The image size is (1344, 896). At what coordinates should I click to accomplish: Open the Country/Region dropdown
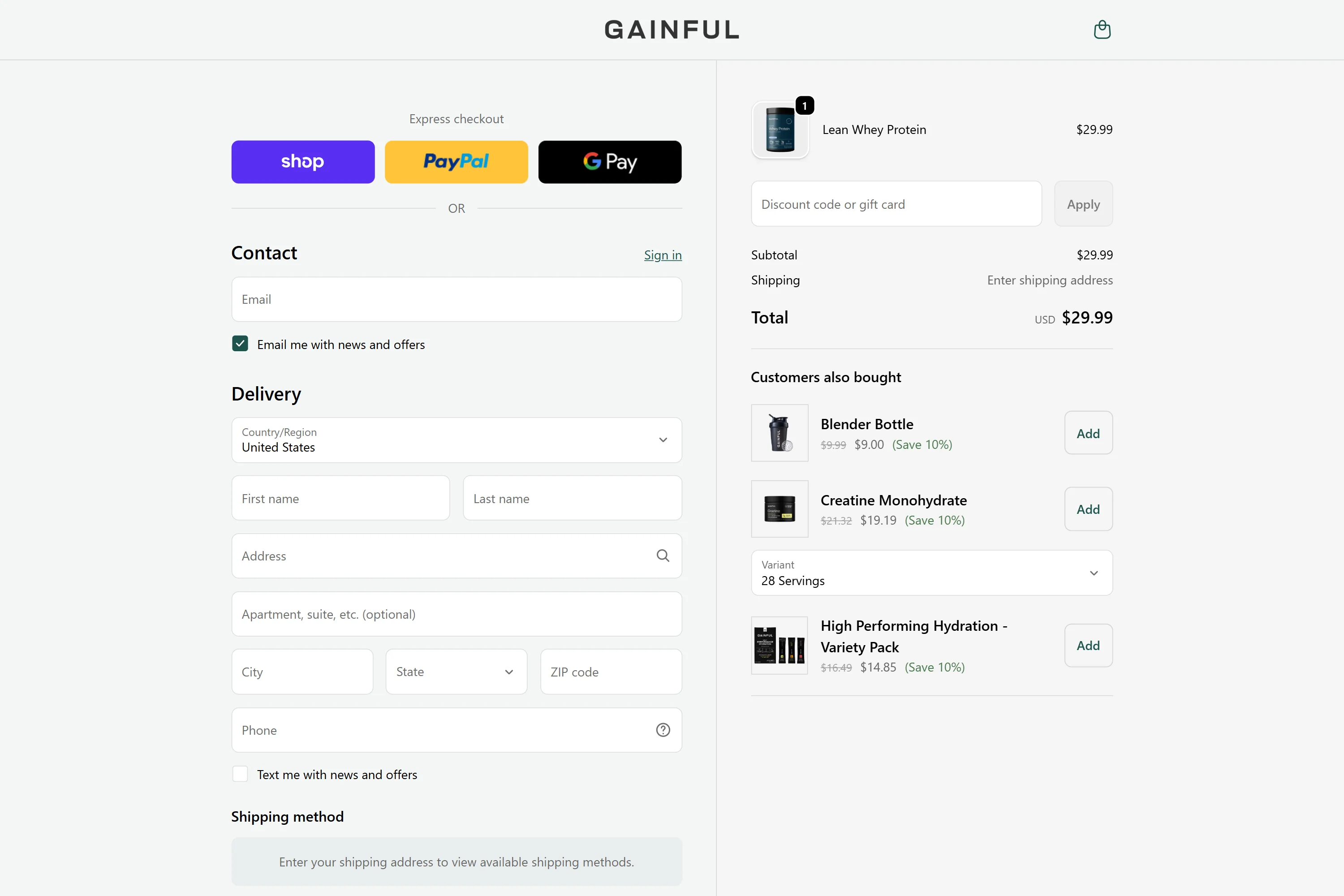[x=456, y=440]
